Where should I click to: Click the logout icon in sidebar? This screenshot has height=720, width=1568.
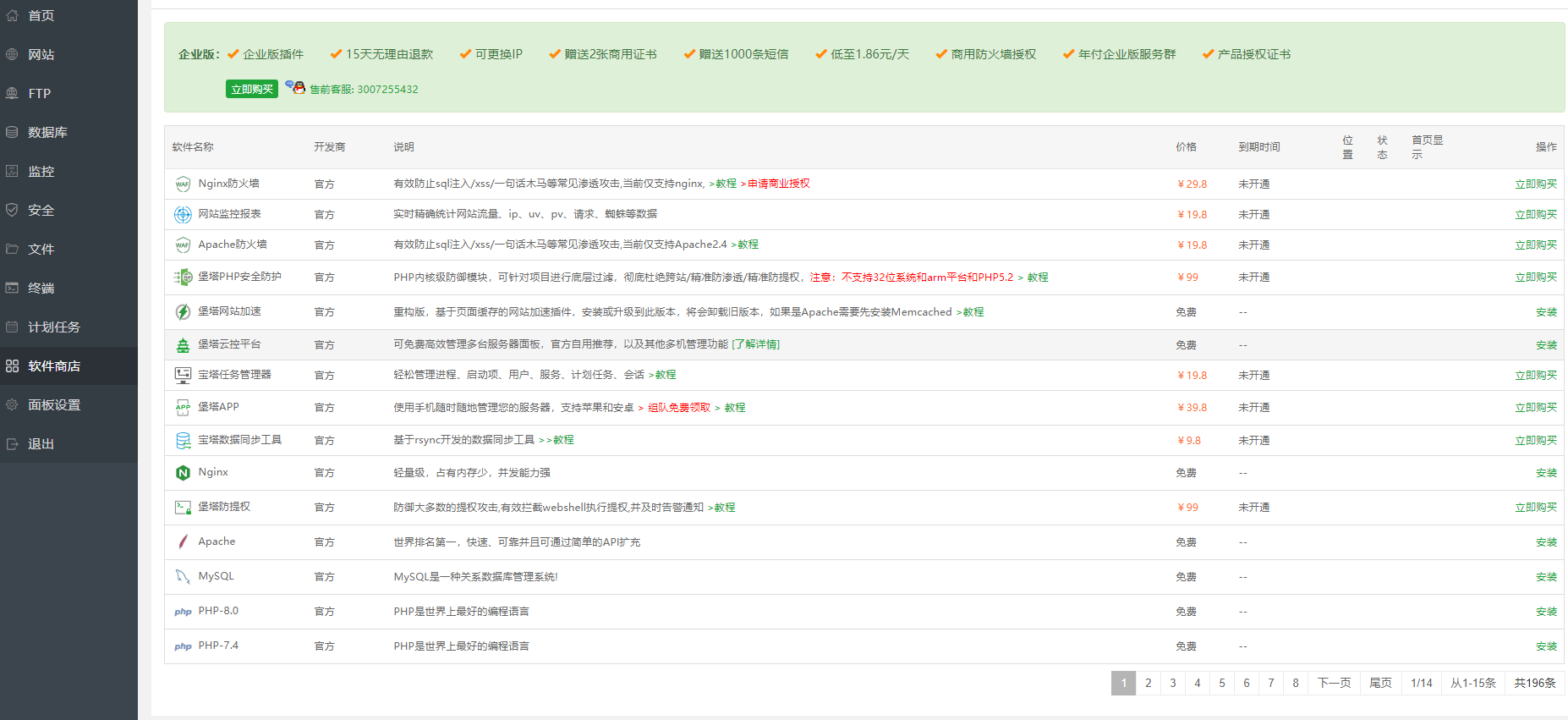(x=12, y=443)
